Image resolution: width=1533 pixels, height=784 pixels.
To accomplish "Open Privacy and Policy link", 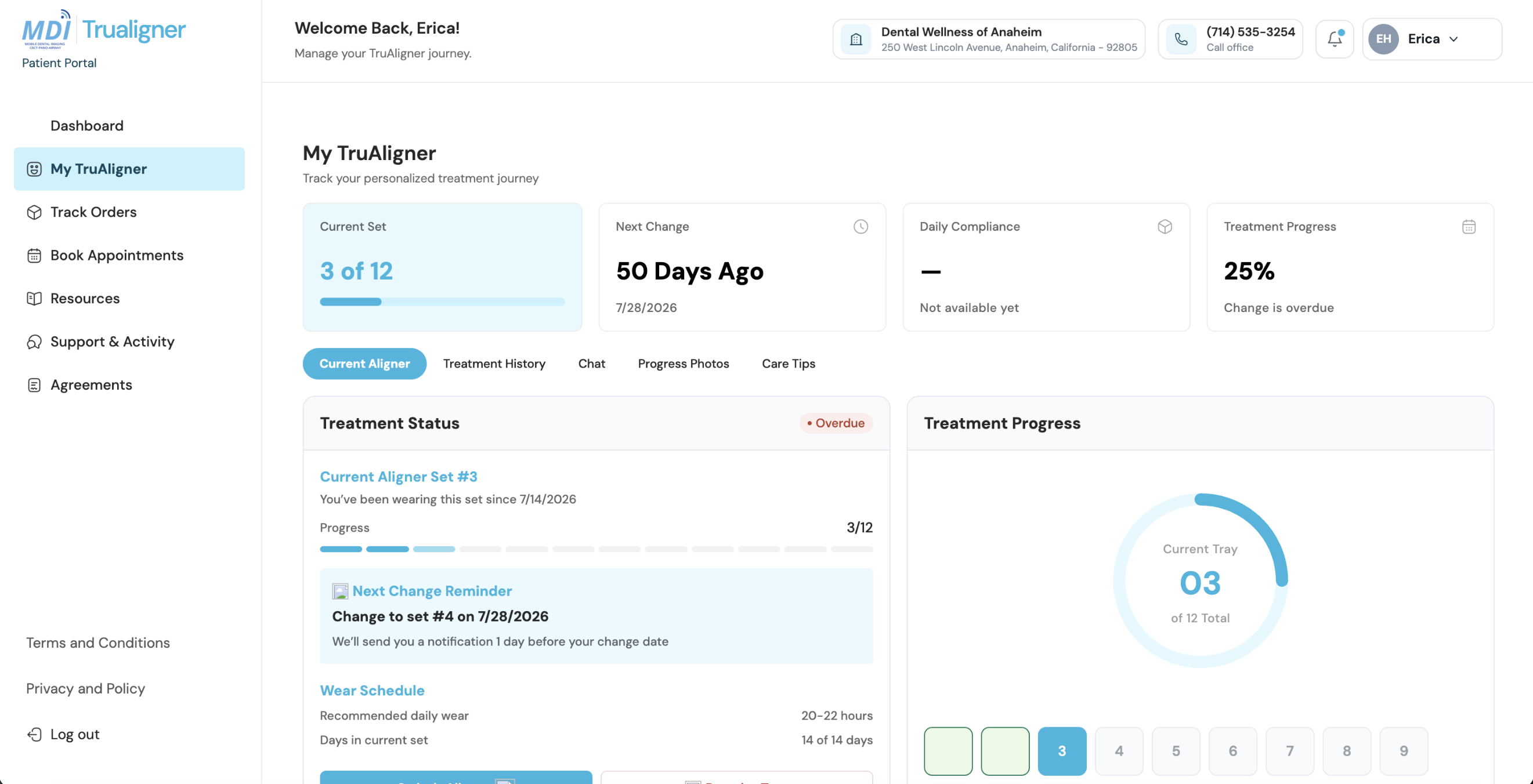I will 86,689.
